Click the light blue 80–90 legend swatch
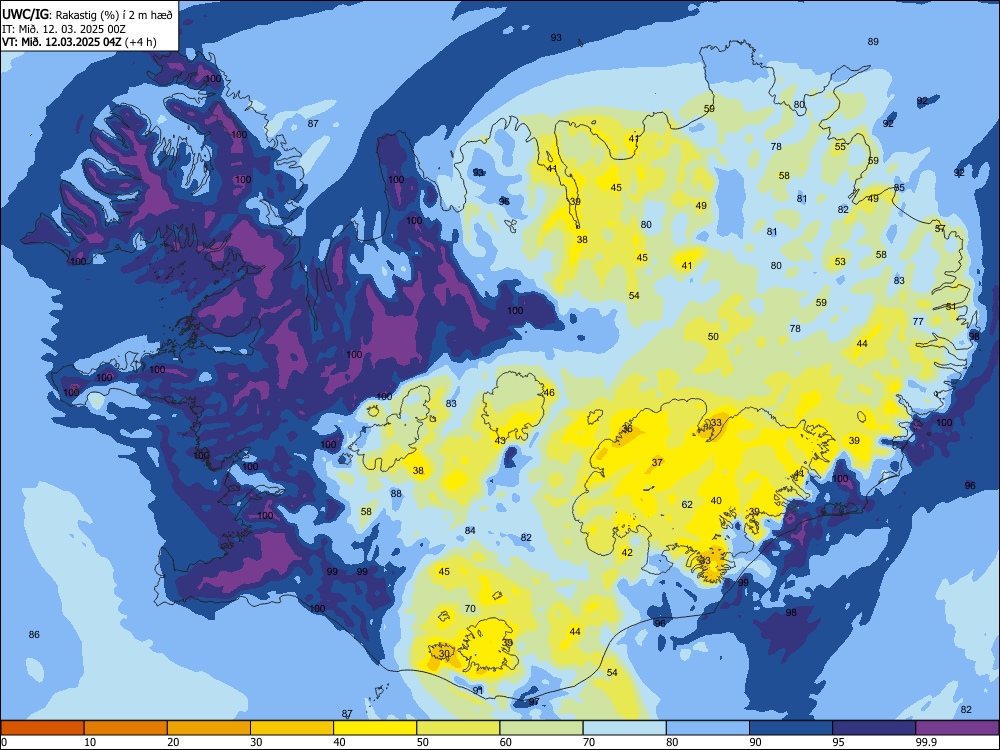The width and height of the screenshot is (1000, 750). tap(708, 728)
